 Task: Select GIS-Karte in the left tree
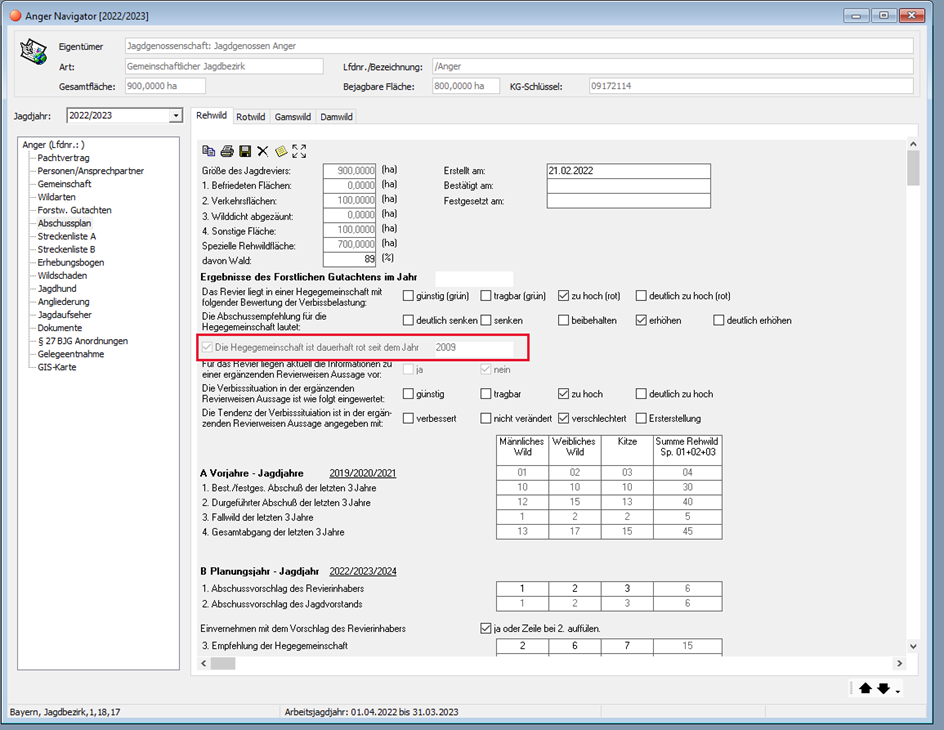pyautogui.click(x=57, y=367)
